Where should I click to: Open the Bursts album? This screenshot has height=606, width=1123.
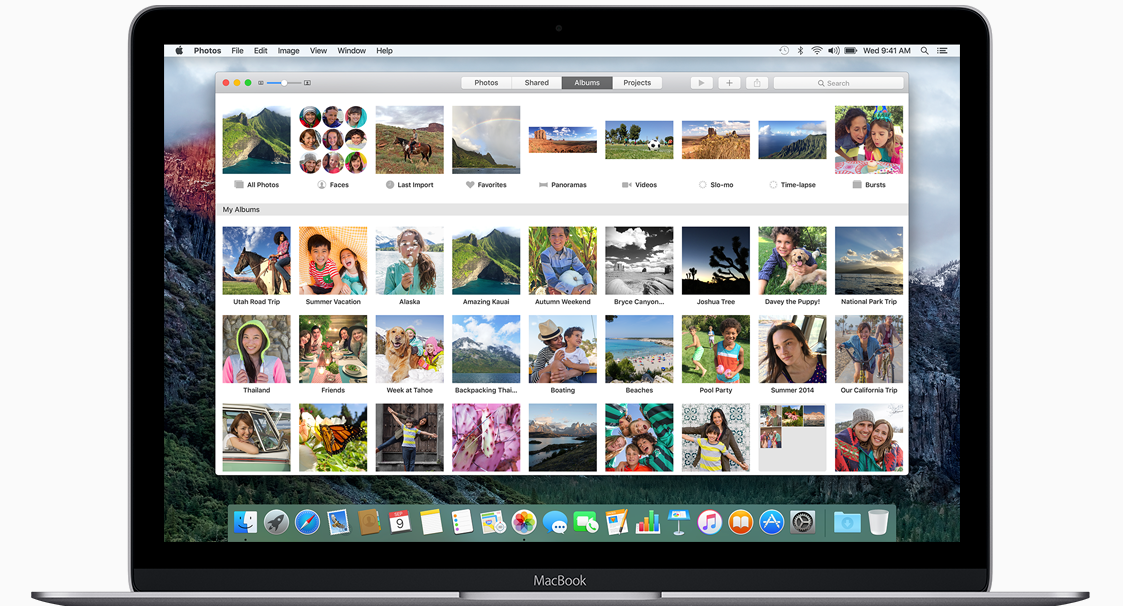(x=869, y=140)
